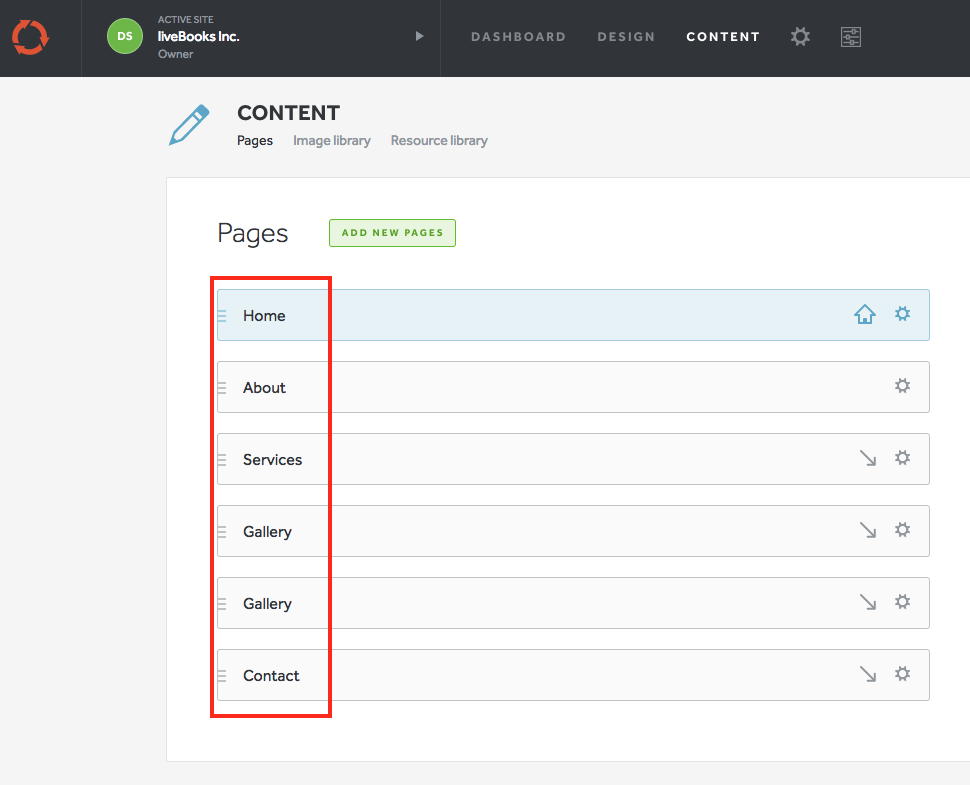Image resolution: width=970 pixels, height=785 pixels.
Task: Expand the Contact page using its arrow
Action: coord(868,674)
